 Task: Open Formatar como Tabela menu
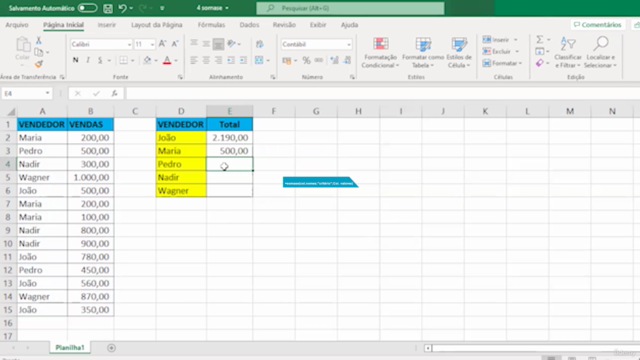click(x=422, y=52)
